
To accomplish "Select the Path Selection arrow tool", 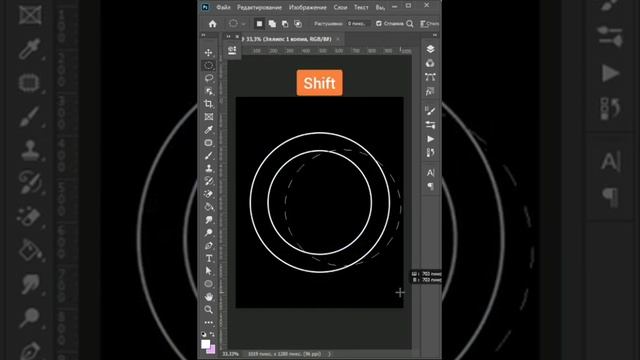I will tap(209, 271).
